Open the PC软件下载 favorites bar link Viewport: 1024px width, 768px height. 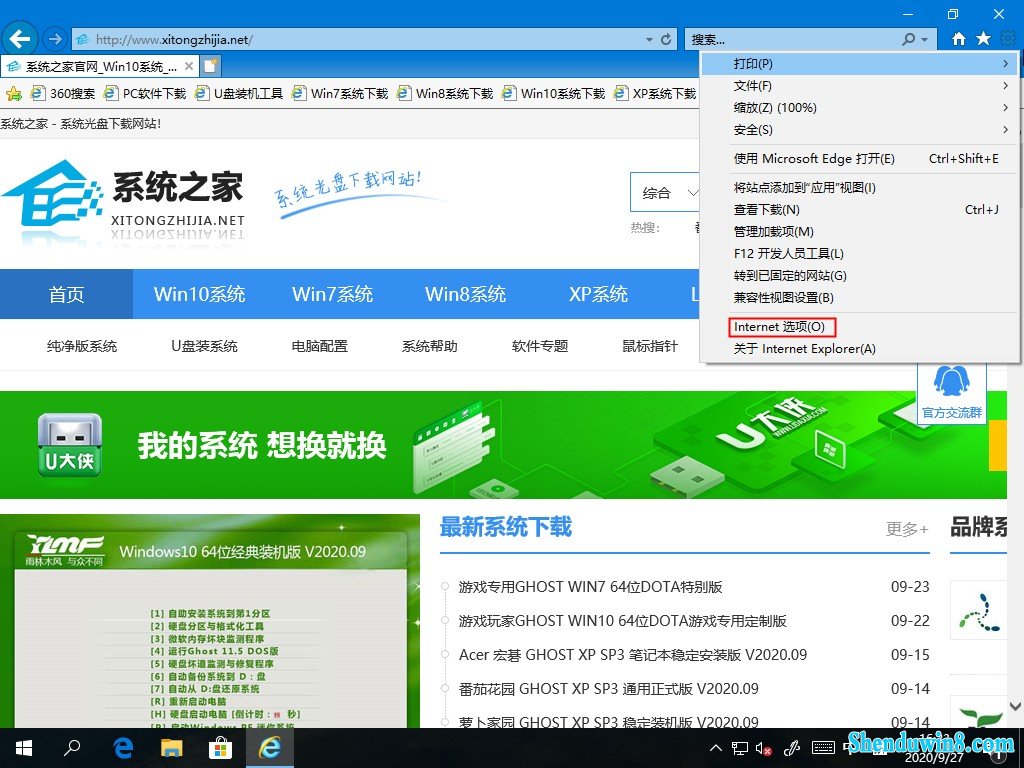tap(145, 93)
